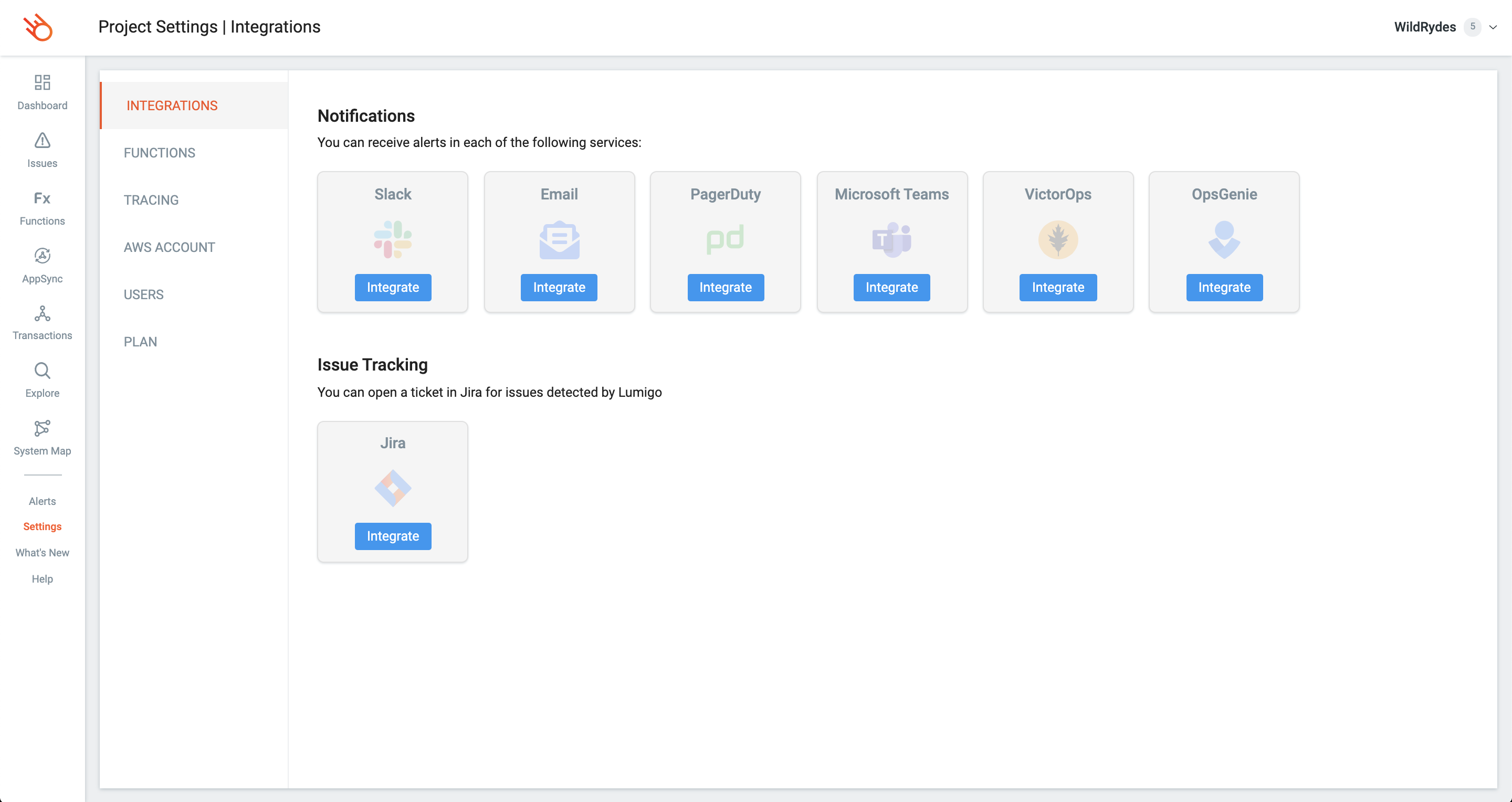Open the Transactions sidebar icon
This screenshot has width=1512, height=802.
click(42, 314)
